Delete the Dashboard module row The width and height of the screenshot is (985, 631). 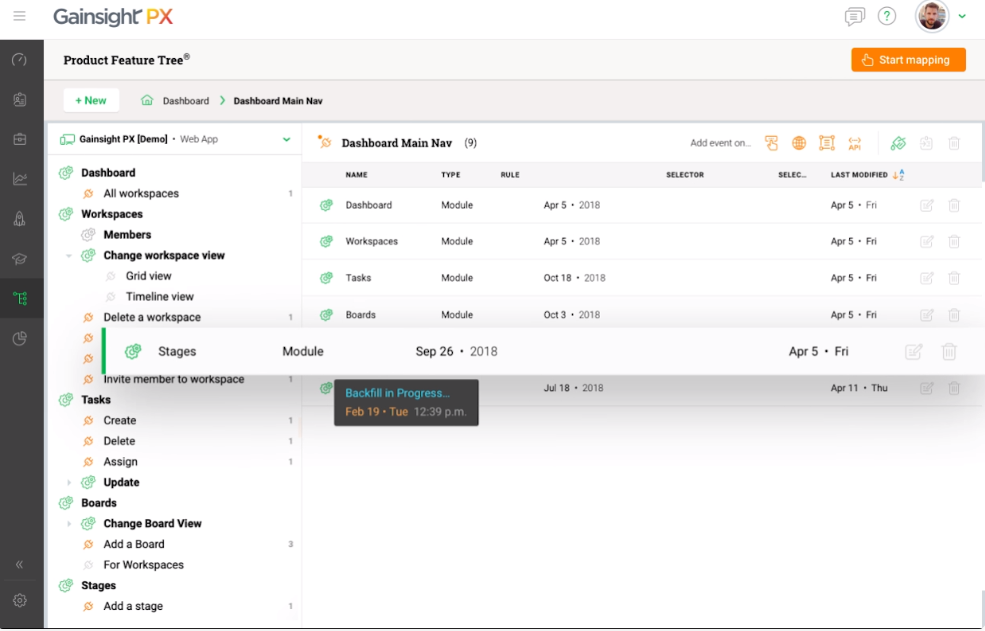[x=954, y=205]
